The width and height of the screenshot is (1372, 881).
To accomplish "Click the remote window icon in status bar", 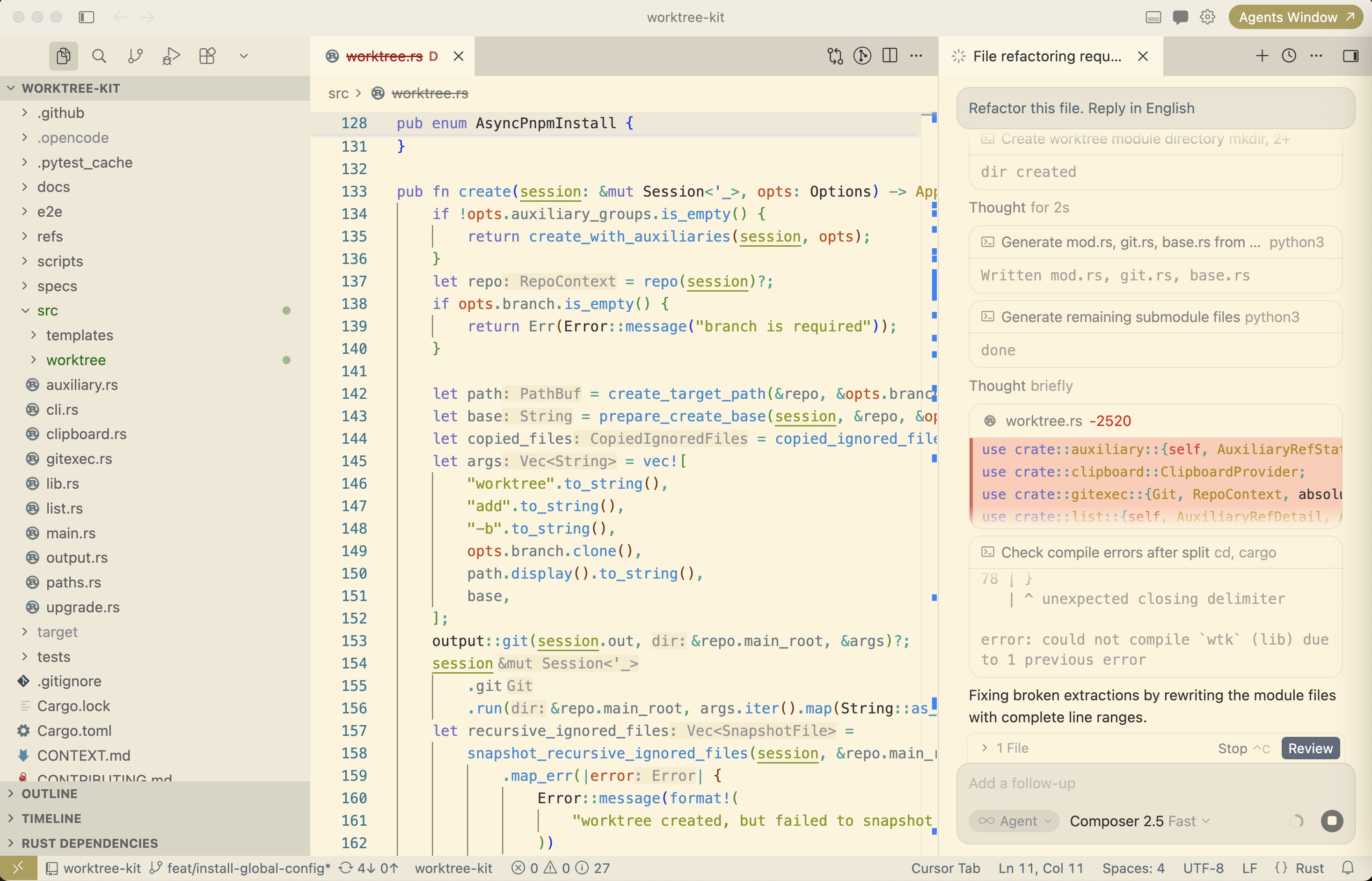I will point(18,868).
